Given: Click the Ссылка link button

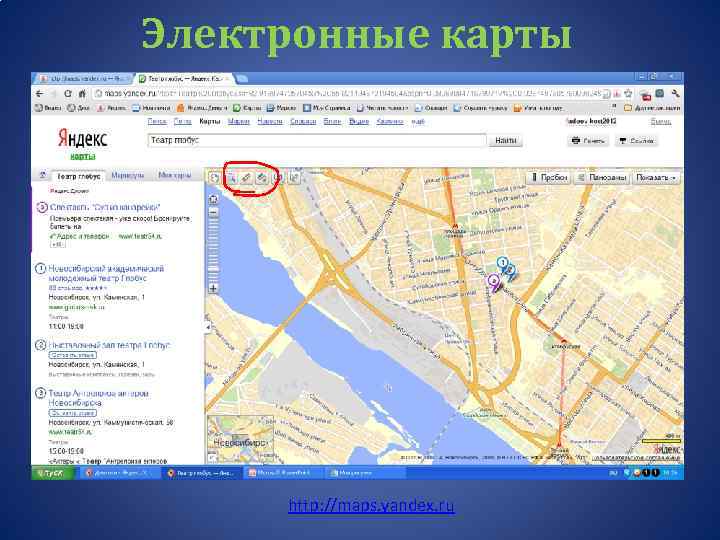Looking at the screenshot, I should point(636,141).
